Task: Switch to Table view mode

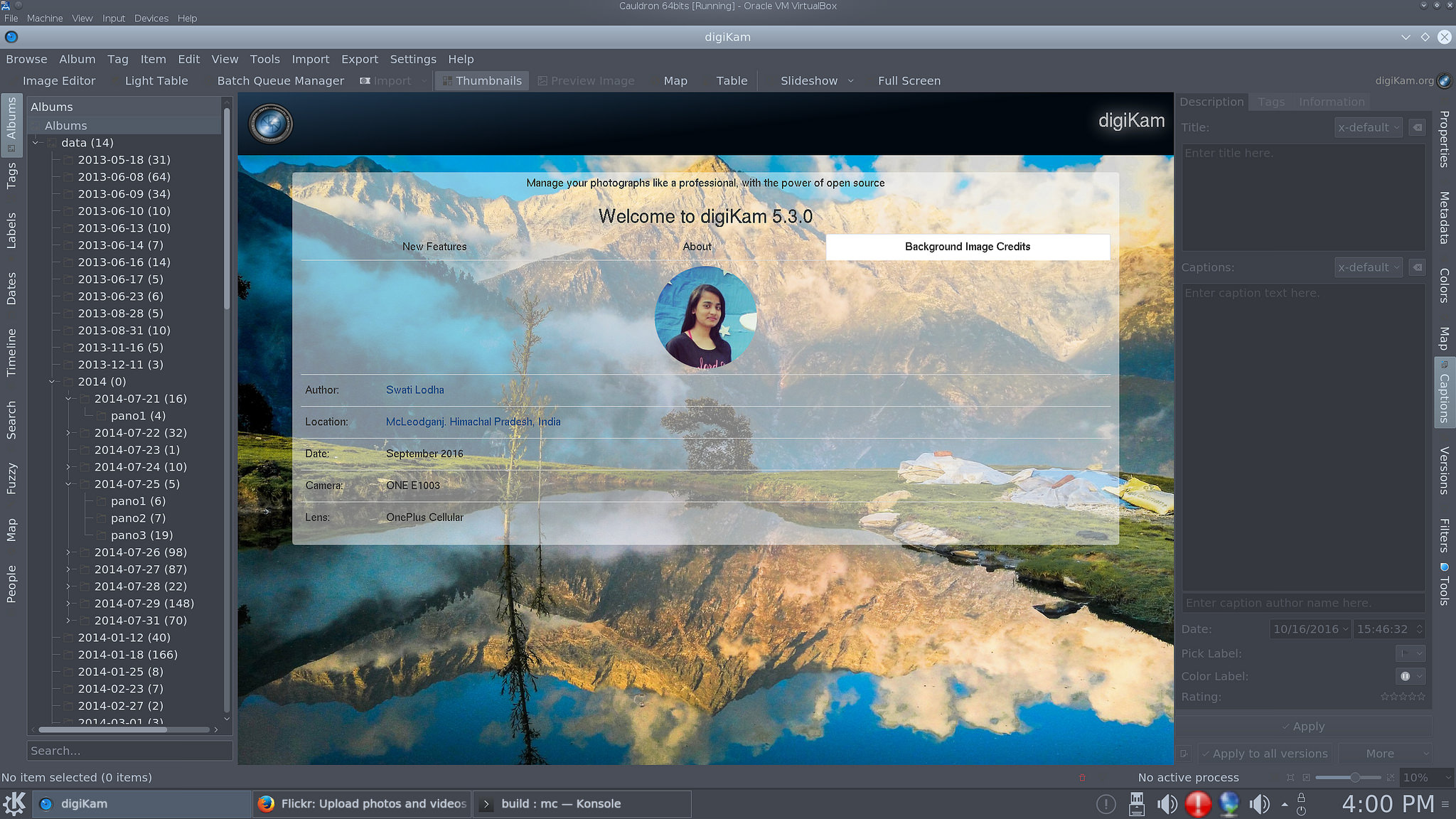Action: coord(732,81)
